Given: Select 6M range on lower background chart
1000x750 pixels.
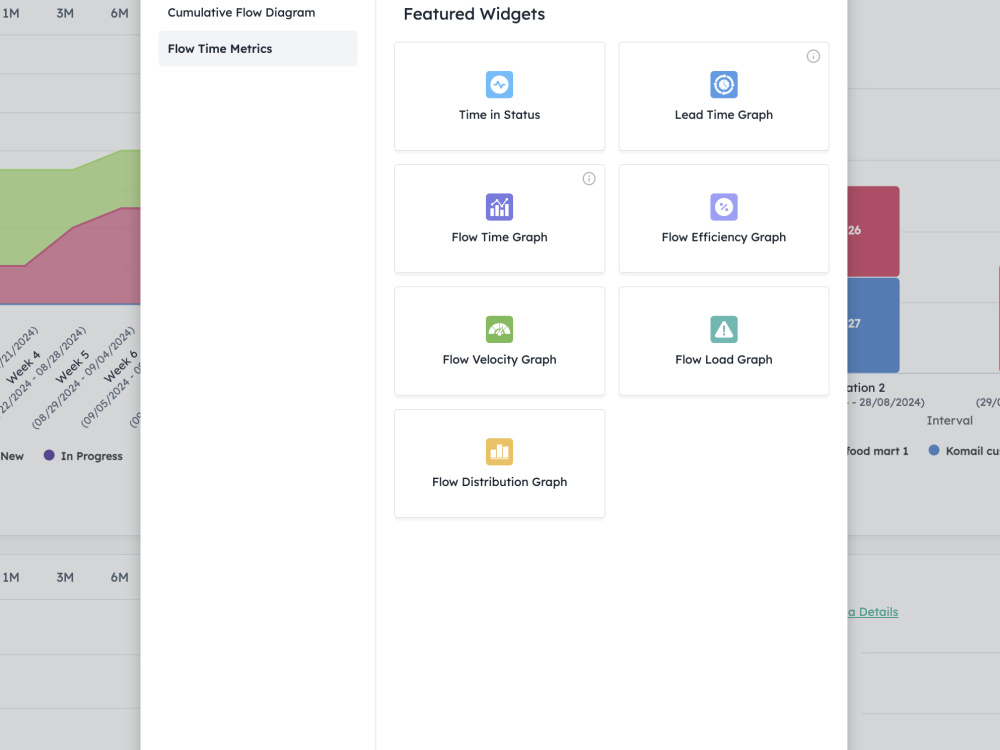Looking at the screenshot, I should (x=119, y=577).
